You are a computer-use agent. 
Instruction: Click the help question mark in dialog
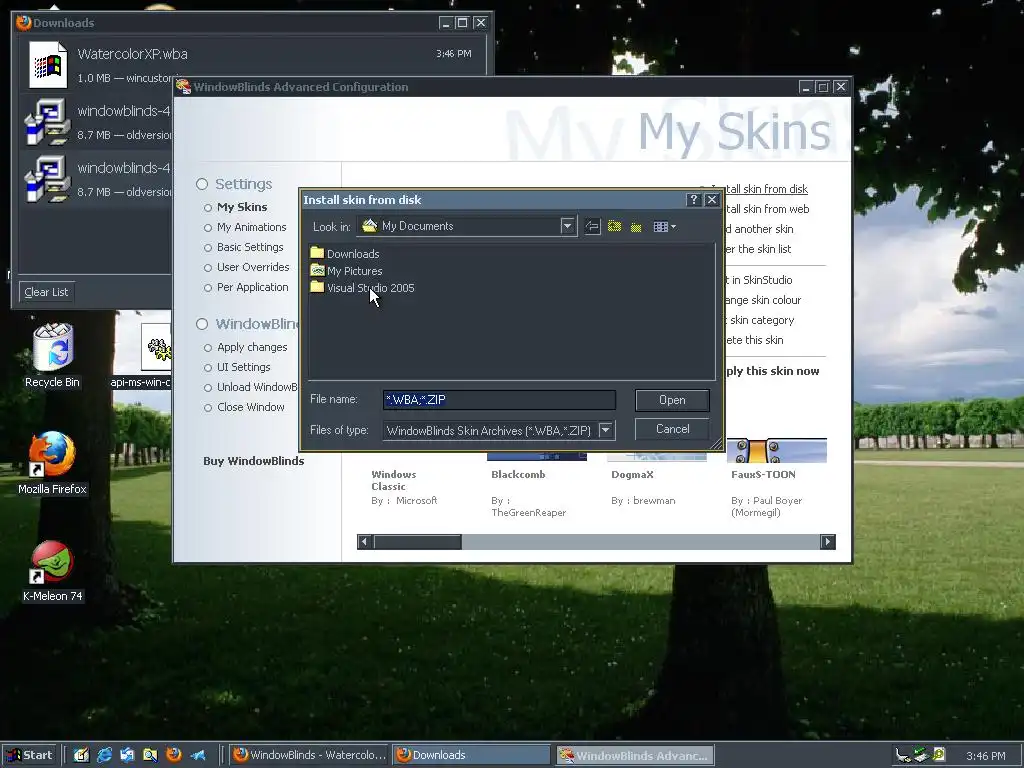(x=694, y=200)
